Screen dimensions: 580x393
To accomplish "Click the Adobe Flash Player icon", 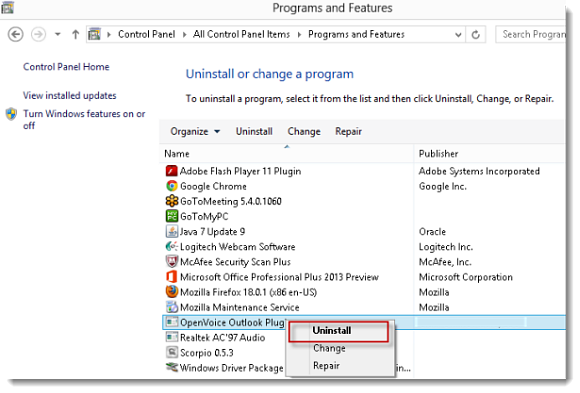I will pyautogui.click(x=172, y=171).
